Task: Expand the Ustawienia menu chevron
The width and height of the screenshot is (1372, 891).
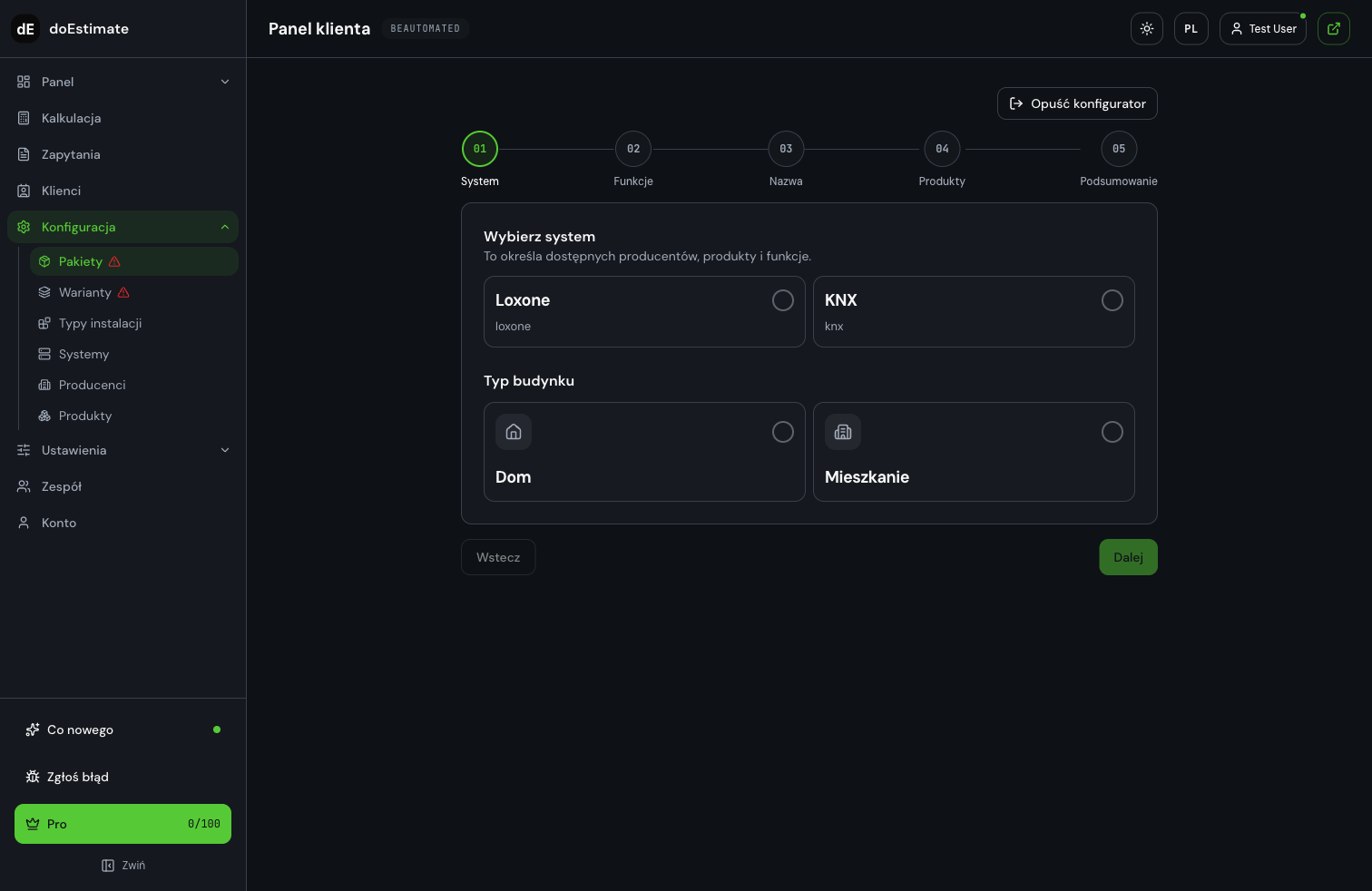Action: pos(225,450)
